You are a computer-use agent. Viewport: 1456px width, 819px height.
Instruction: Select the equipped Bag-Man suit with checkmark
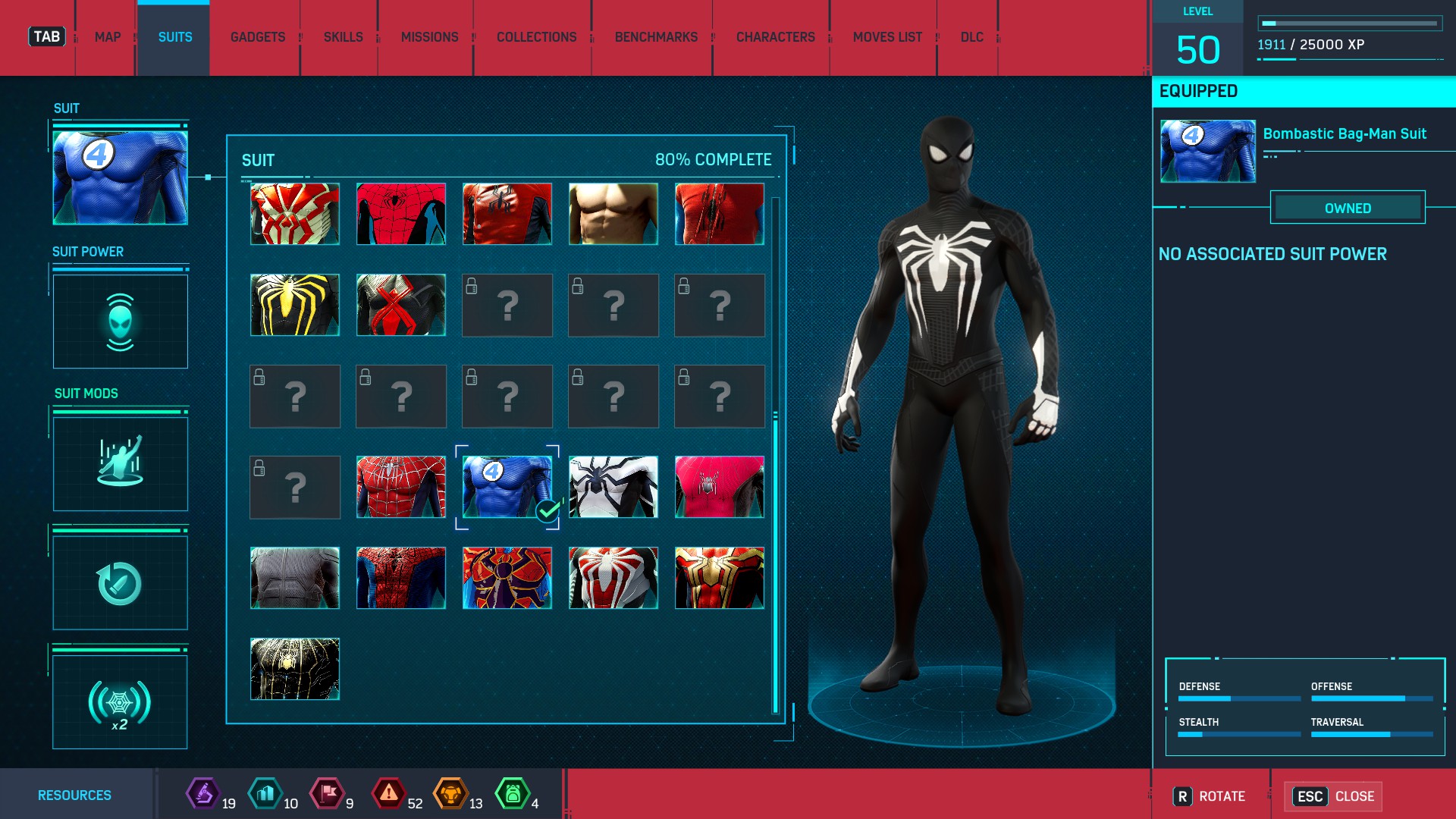507,487
